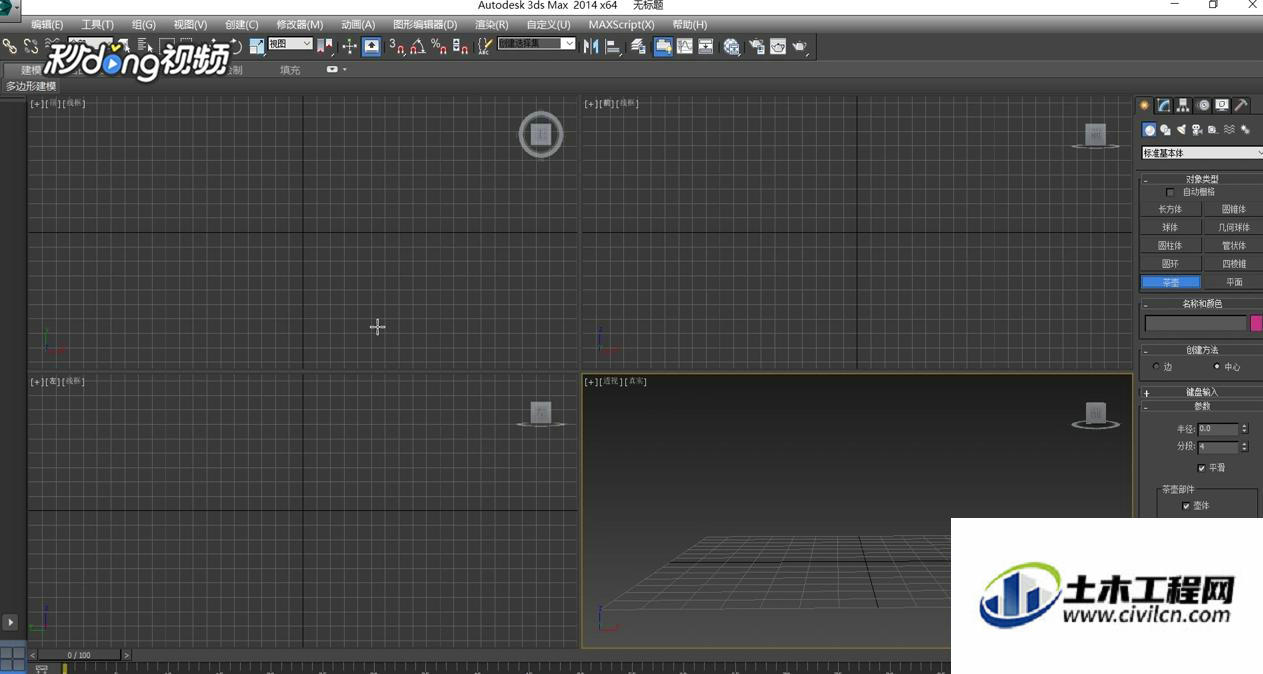Open the Render Setup icon
The width and height of the screenshot is (1263, 674).
[x=757, y=46]
